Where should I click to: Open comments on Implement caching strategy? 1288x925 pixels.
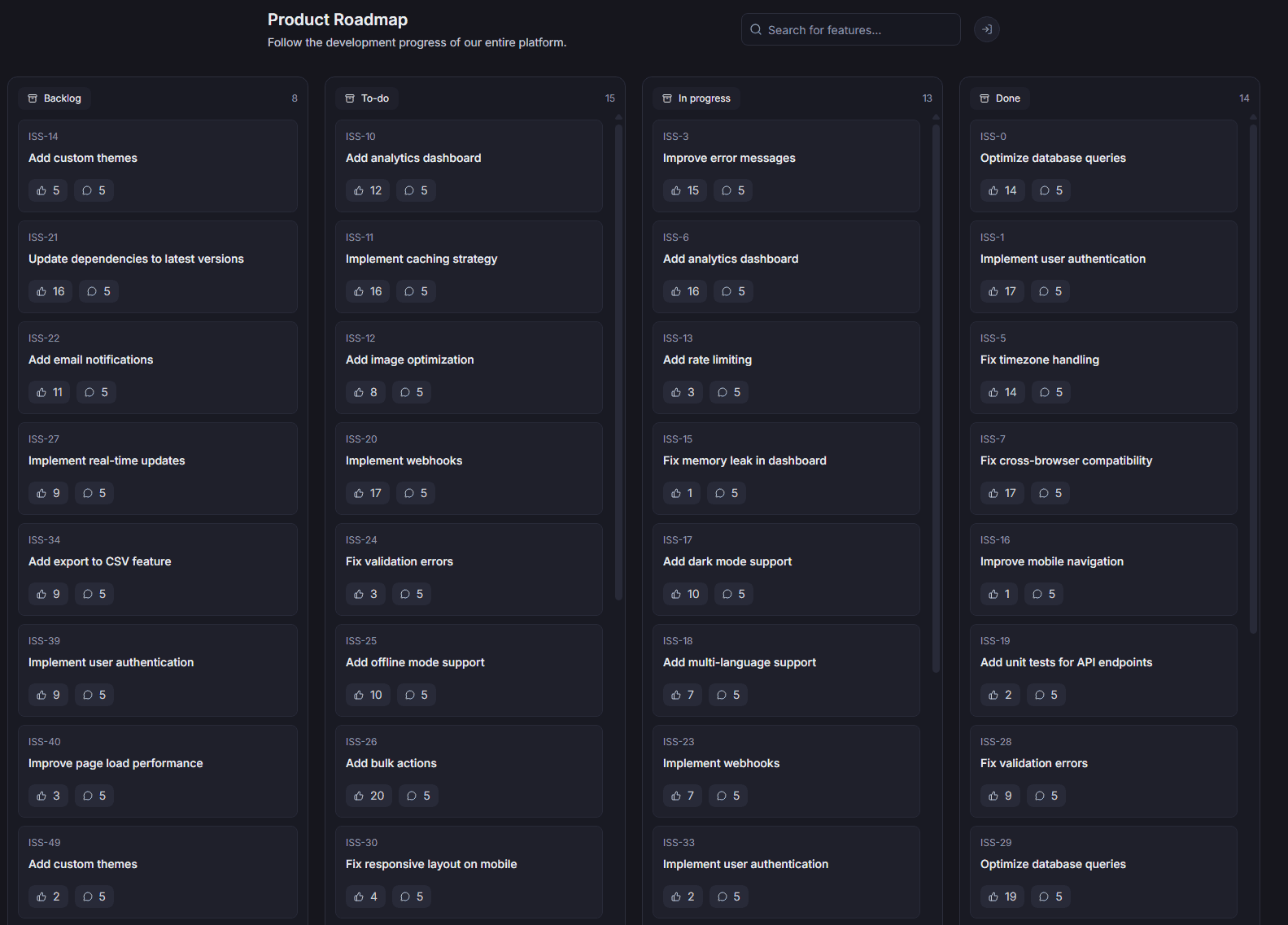click(x=416, y=291)
